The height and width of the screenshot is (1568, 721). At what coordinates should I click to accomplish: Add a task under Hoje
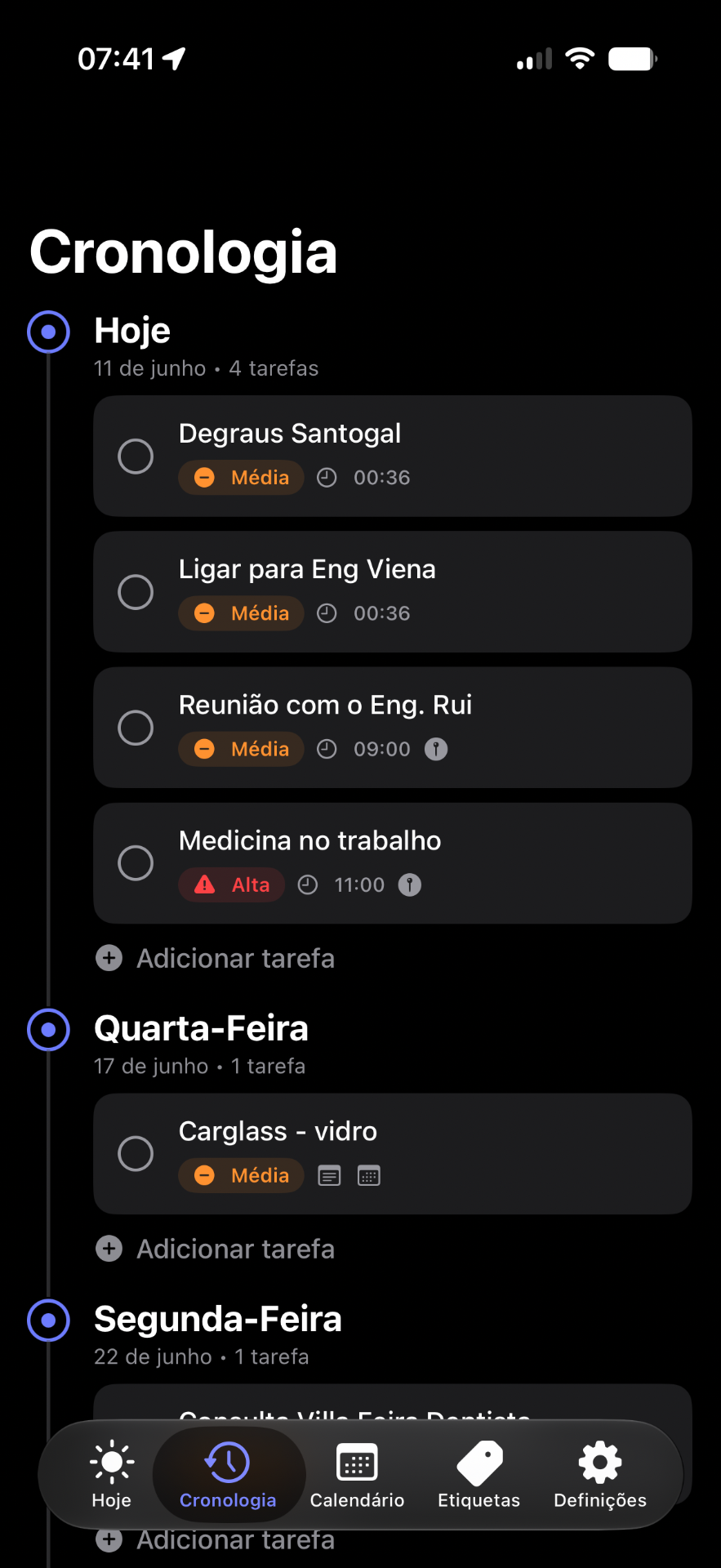click(x=216, y=958)
